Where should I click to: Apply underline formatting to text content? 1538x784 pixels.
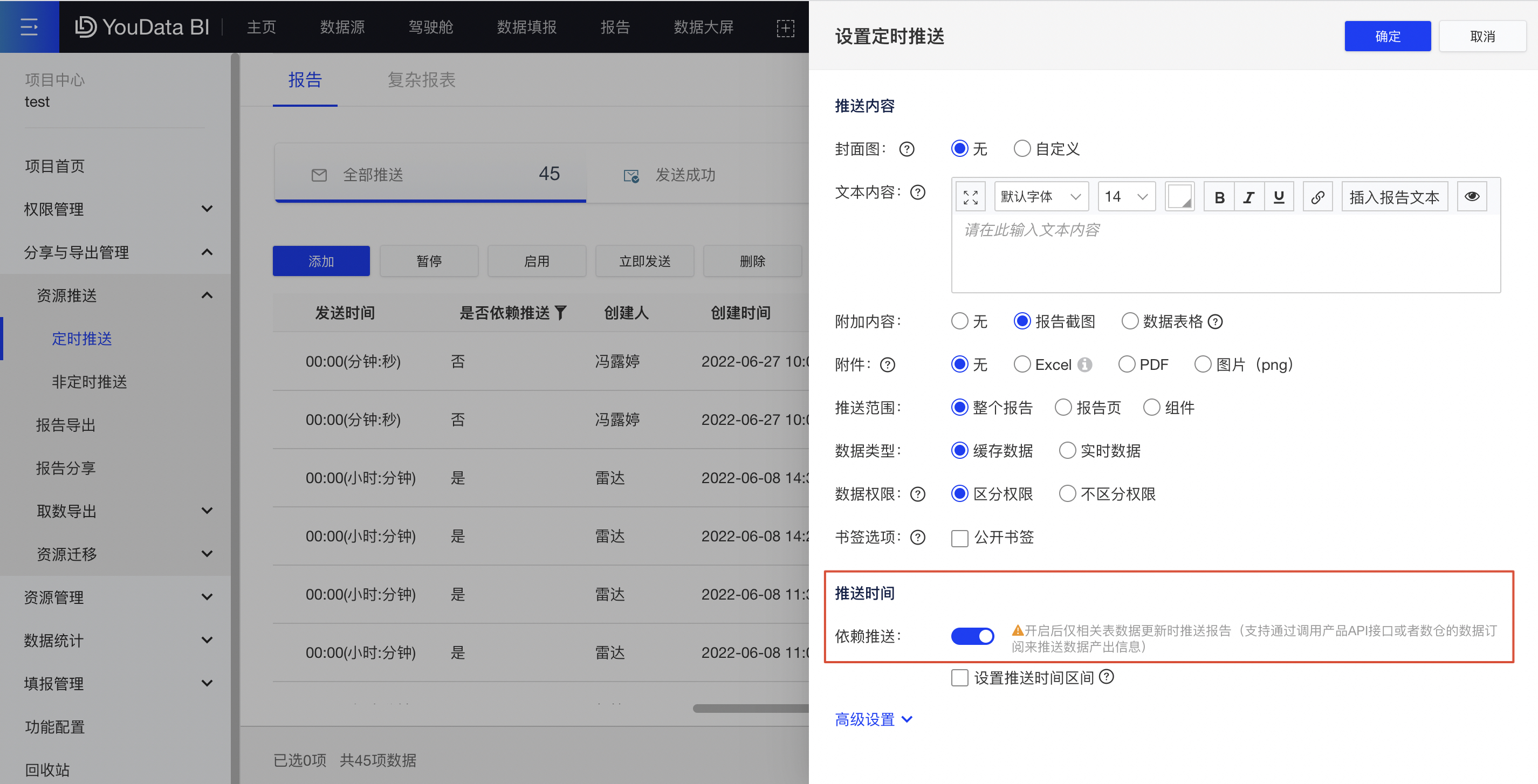[1278, 196]
